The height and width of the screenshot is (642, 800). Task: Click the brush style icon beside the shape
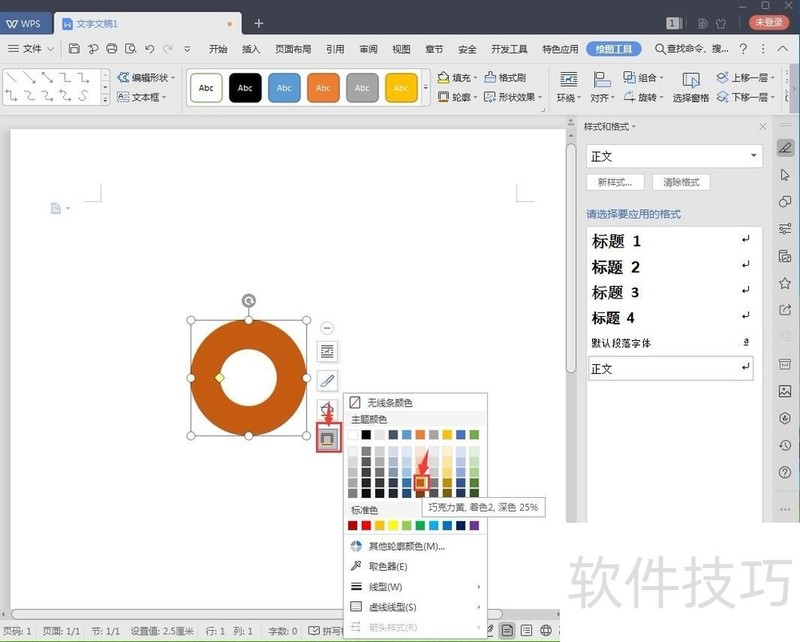tap(327, 380)
